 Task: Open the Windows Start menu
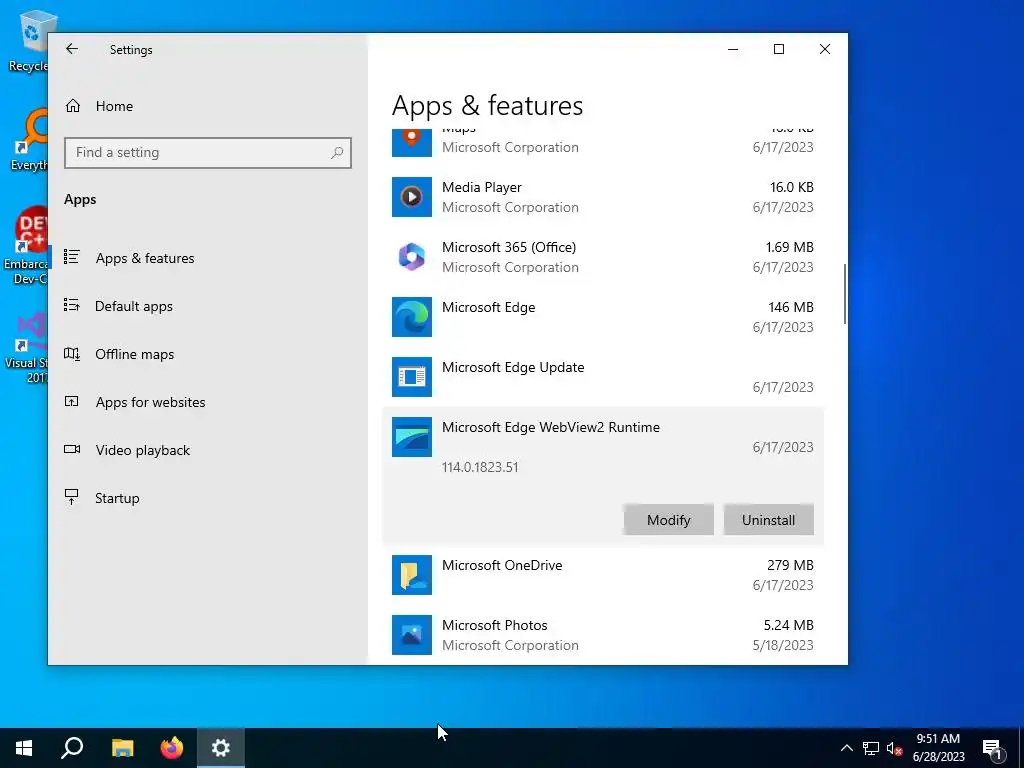[24, 748]
